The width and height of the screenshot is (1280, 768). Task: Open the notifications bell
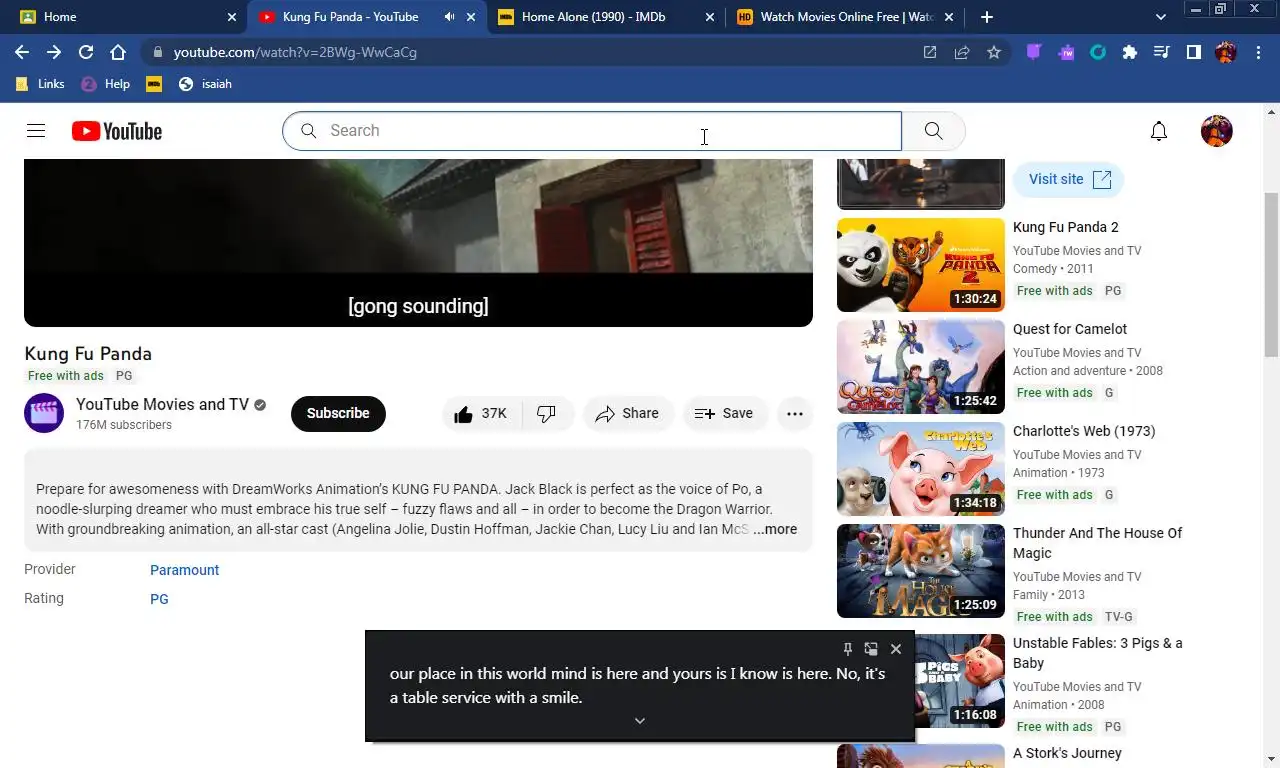pos(1159,131)
